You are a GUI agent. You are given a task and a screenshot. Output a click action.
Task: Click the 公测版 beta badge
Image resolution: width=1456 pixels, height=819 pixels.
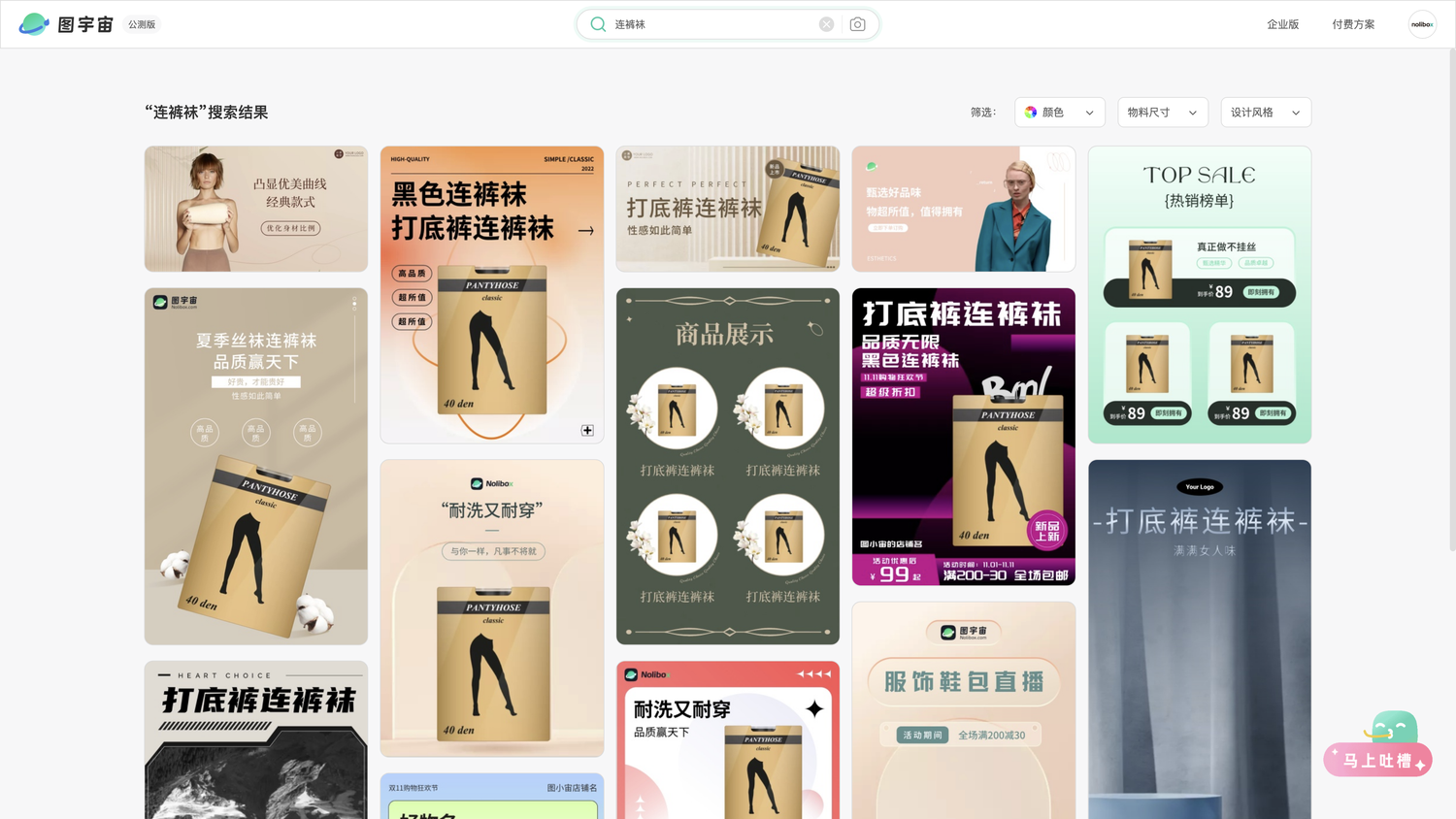pos(142,24)
